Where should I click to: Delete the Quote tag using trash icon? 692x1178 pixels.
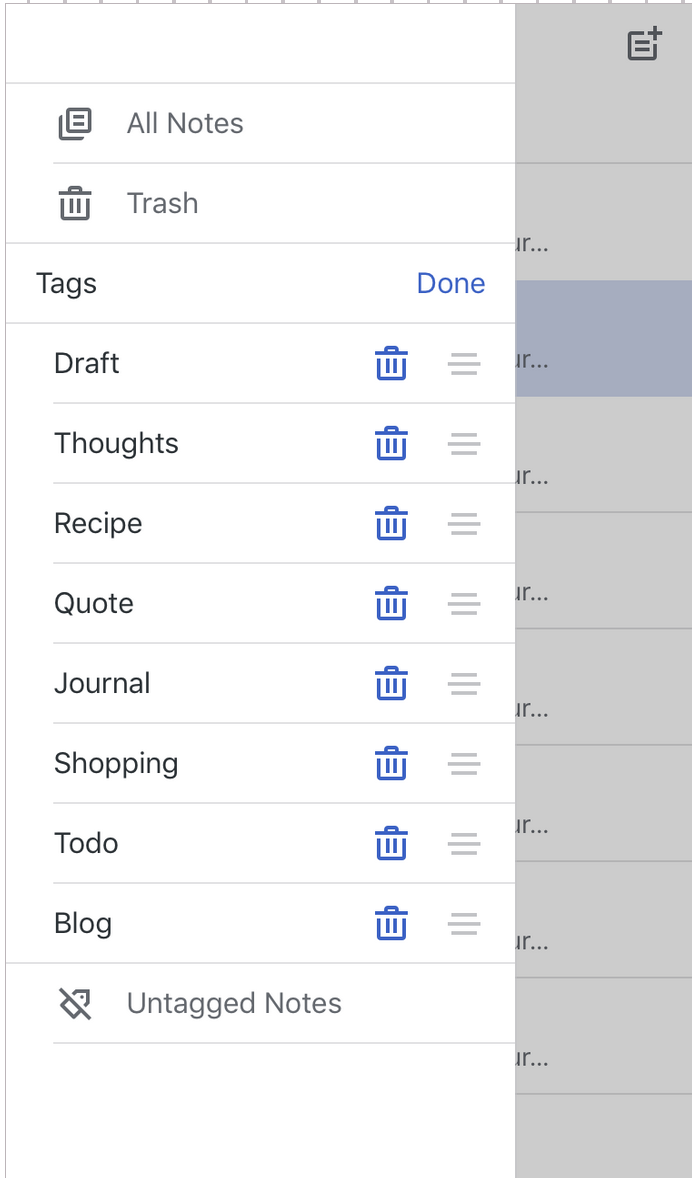click(x=391, y=603)
